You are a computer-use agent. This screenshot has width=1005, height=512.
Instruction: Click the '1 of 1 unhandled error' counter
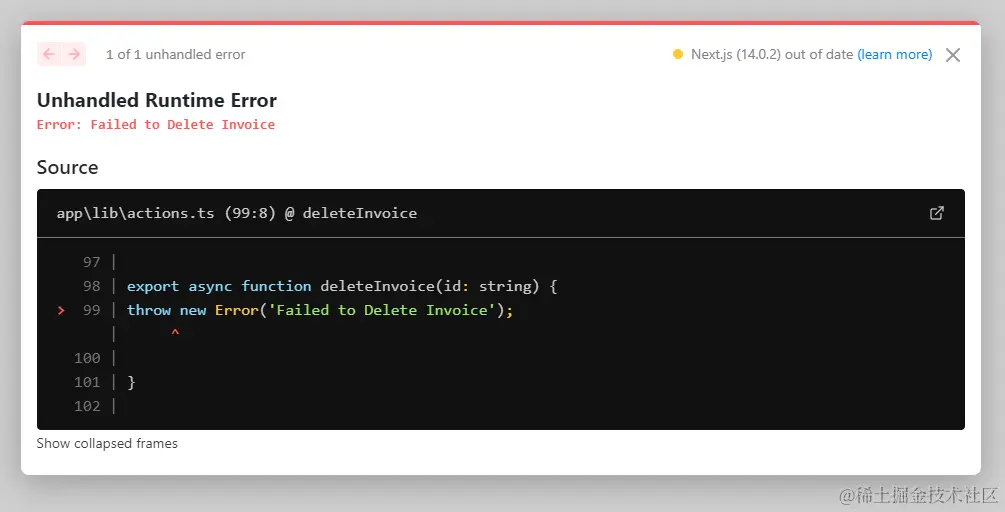tap(175, 55)
